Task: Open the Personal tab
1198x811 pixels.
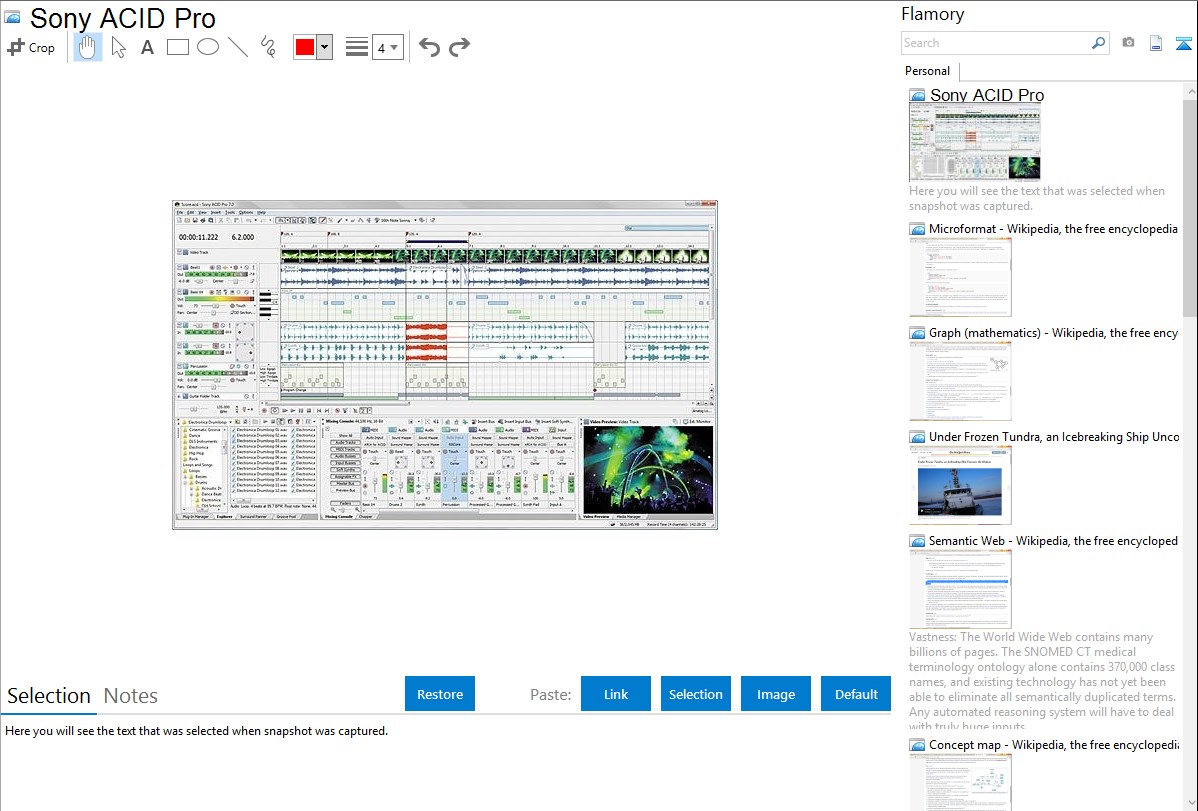Action: coord(927,71)
